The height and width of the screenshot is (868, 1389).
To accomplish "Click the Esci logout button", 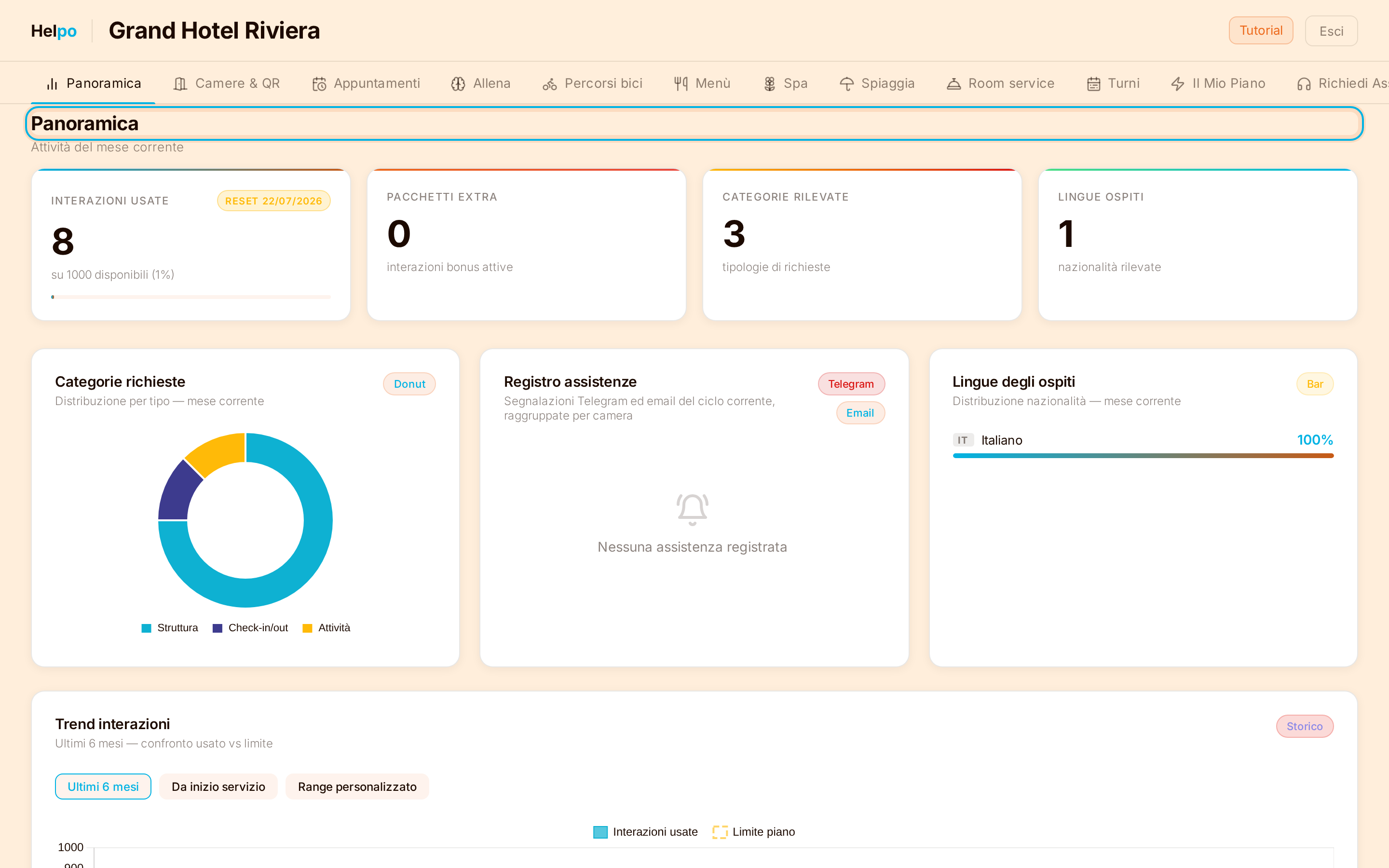I will 1331,31.
